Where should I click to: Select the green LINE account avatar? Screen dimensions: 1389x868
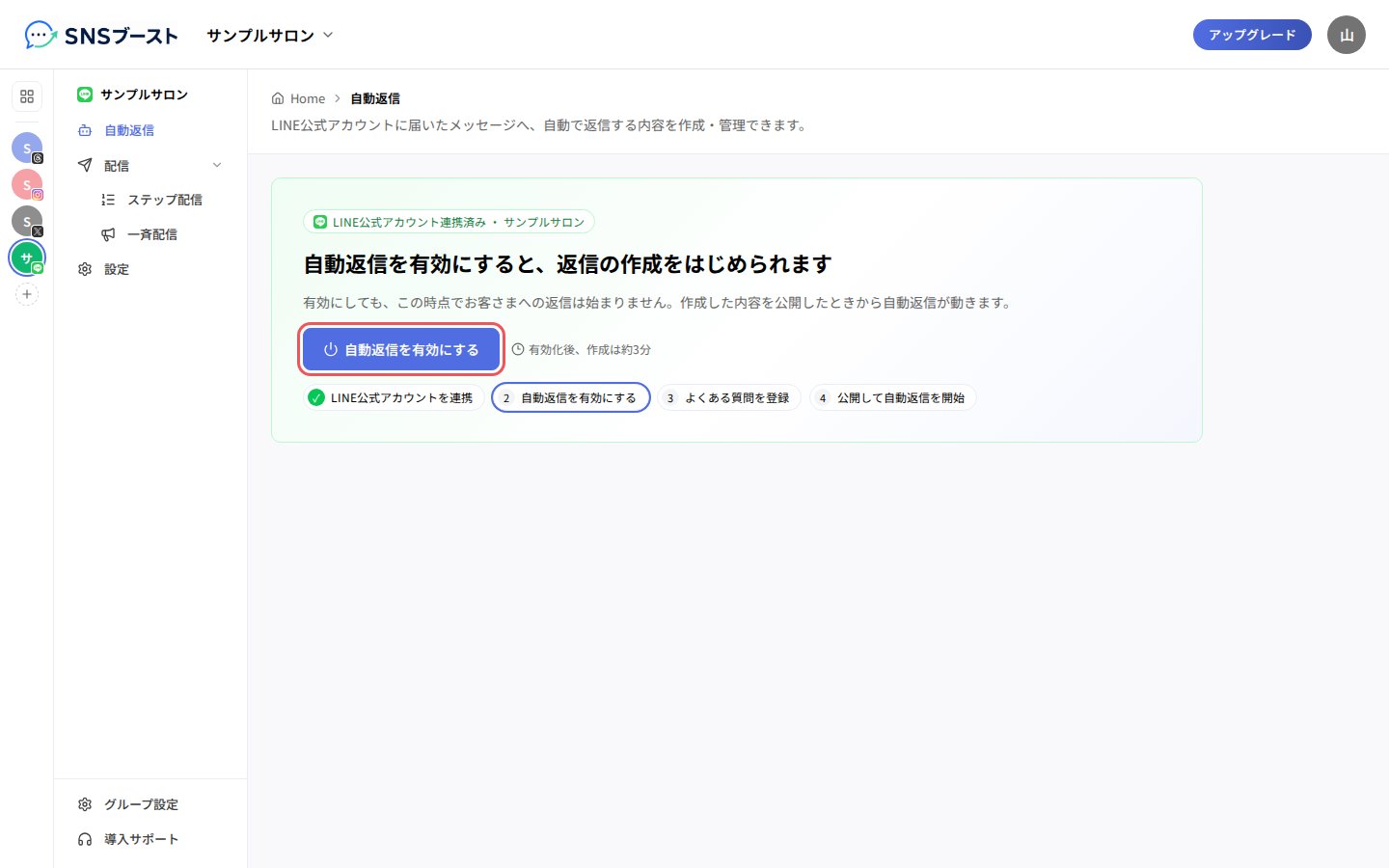[x=27, y=258]
